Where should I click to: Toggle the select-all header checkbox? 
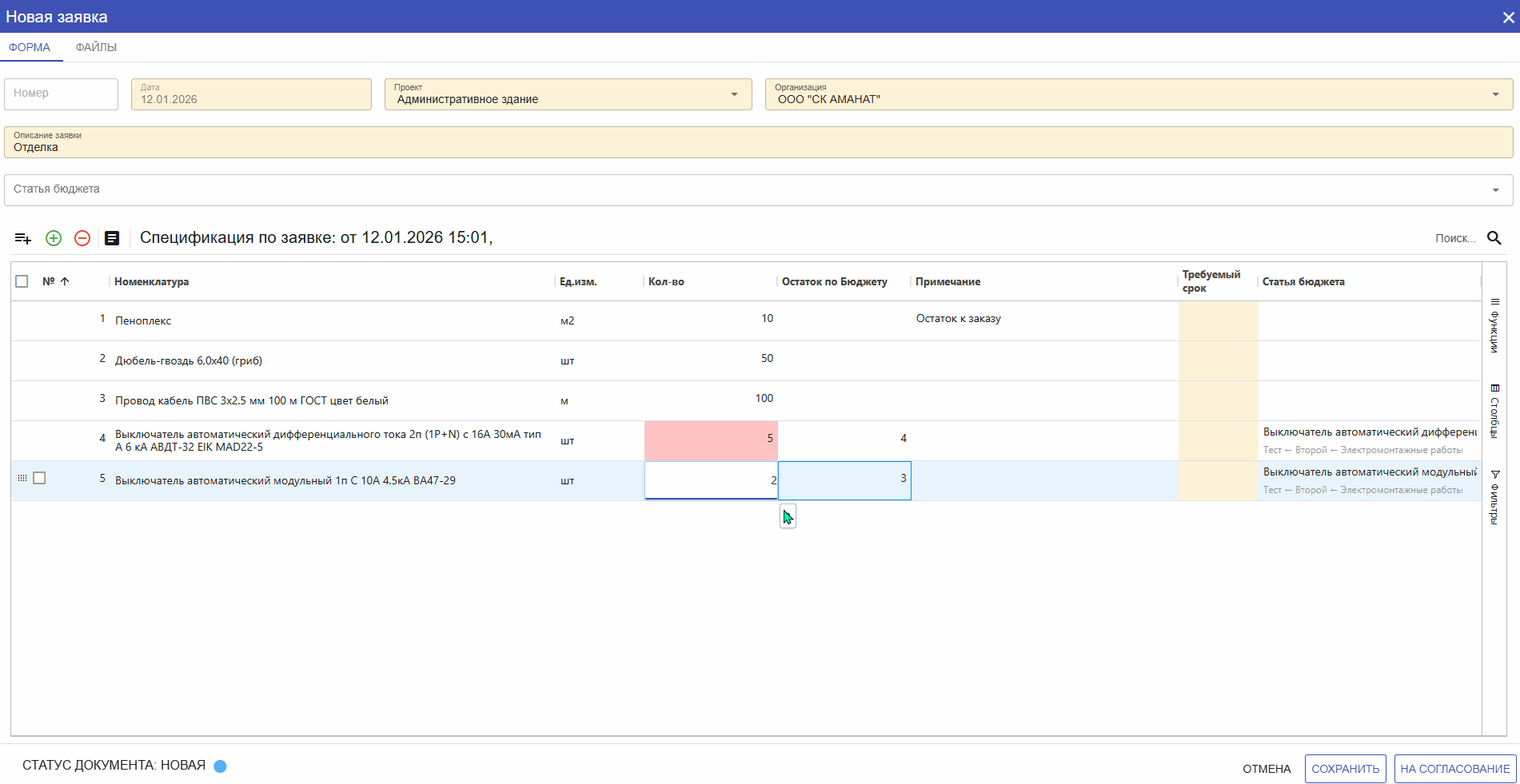click(22, 281)
